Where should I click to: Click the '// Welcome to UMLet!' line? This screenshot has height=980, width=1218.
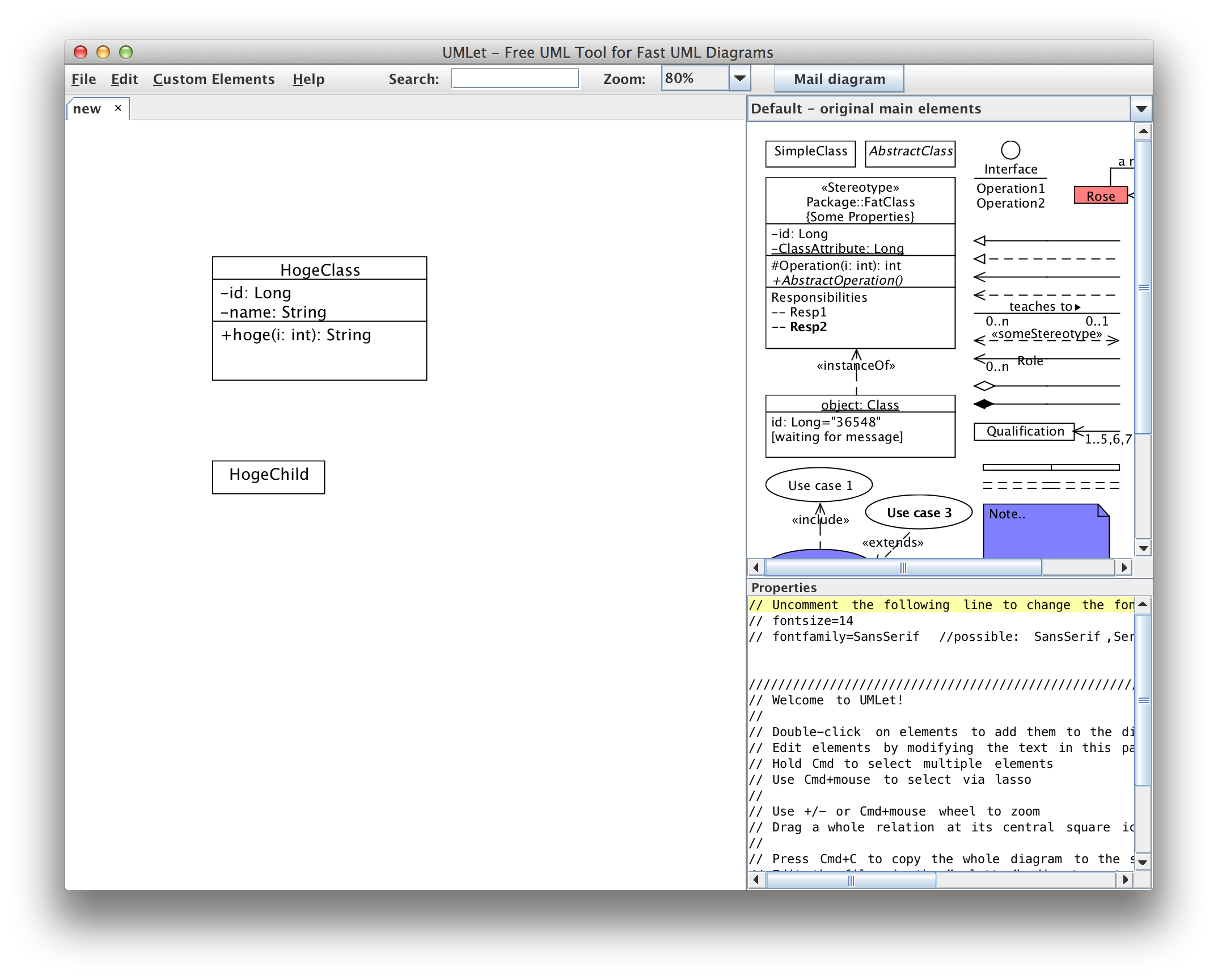click(826, 700)
